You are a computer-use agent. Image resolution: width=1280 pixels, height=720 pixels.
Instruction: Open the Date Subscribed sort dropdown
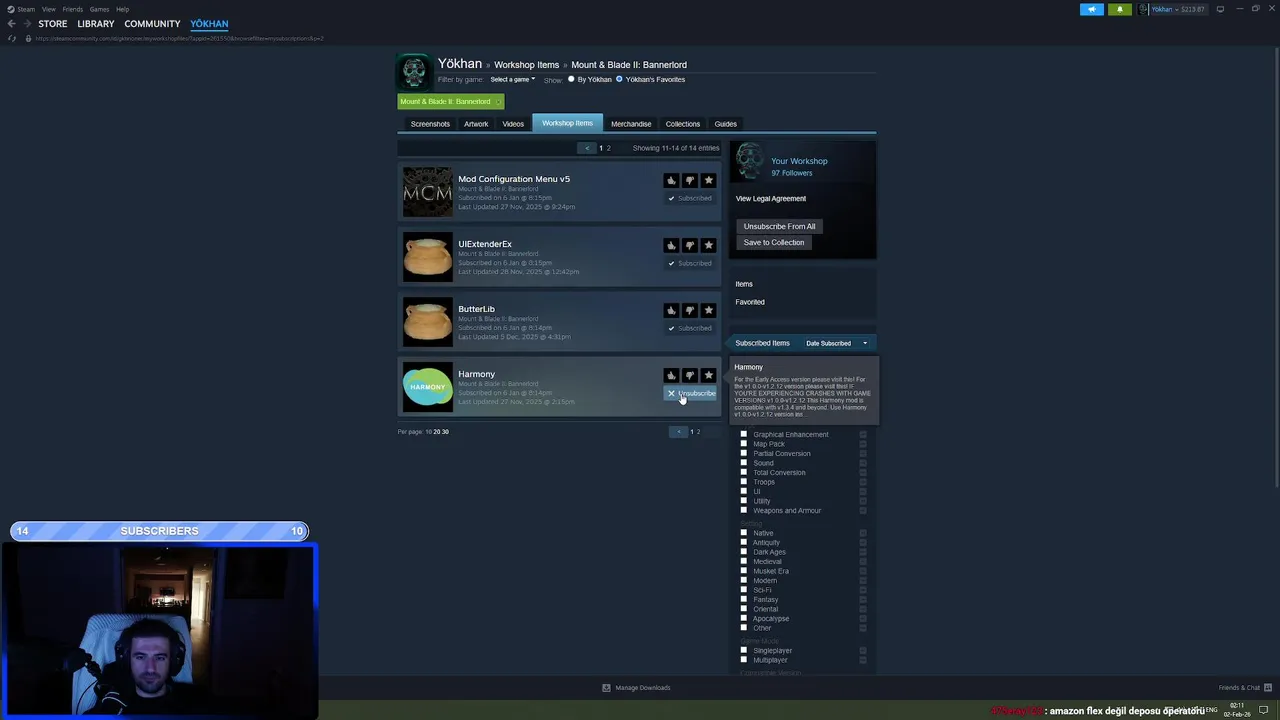837,343
